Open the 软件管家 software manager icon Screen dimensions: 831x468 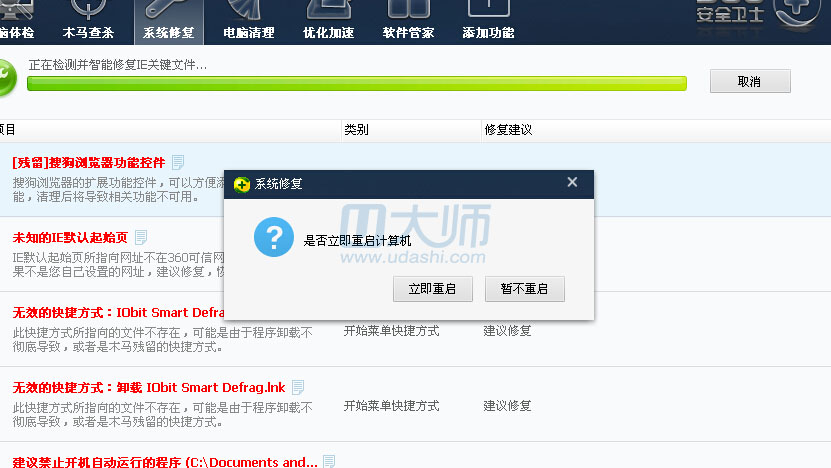tap(408, 21)
